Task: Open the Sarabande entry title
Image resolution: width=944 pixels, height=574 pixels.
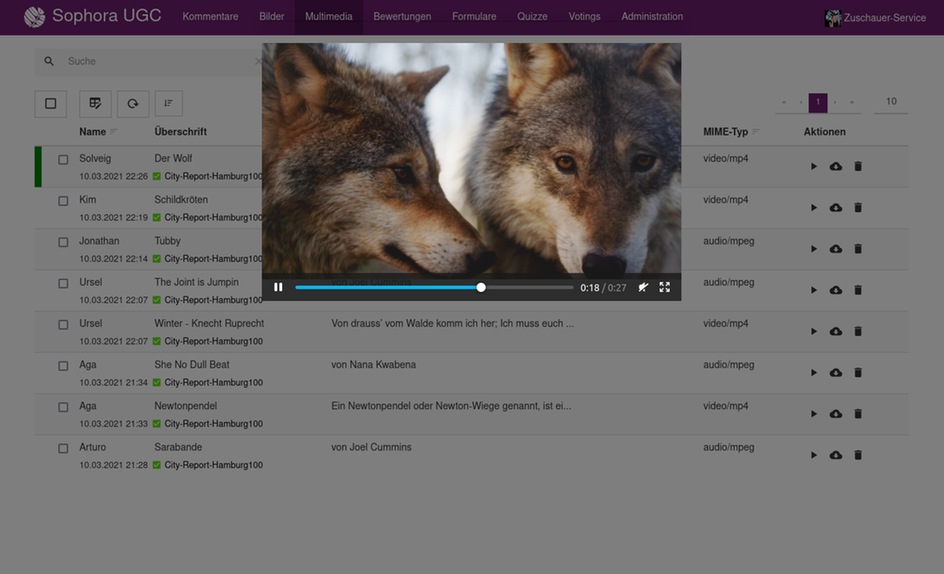Action: coord(178,448)
